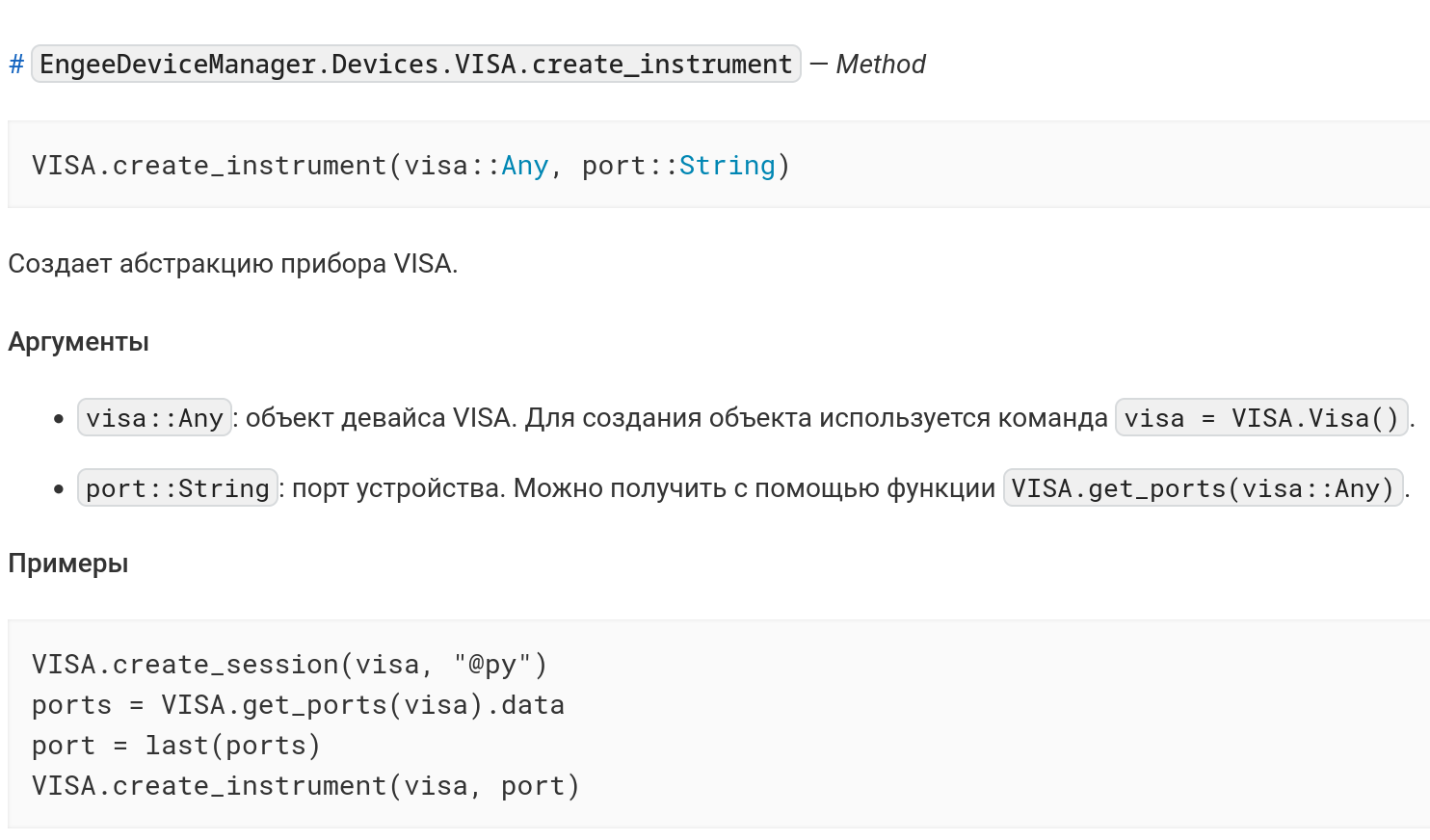Click the 'VISA.get_ports(visa::Any)' inline code
The height and width of the screenshot is (840, 1430).
[x=1202, y=488]
